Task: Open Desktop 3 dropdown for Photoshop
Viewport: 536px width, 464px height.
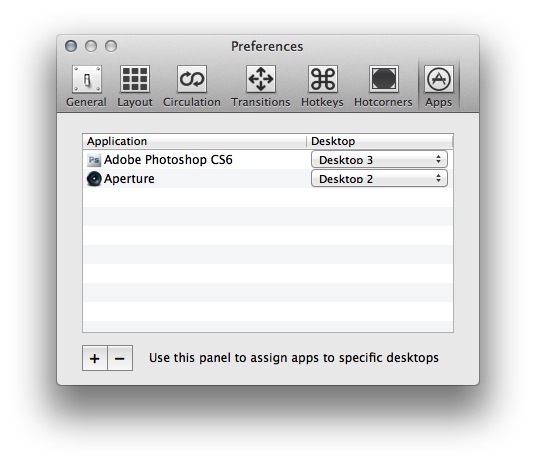Action: (379, 160)
